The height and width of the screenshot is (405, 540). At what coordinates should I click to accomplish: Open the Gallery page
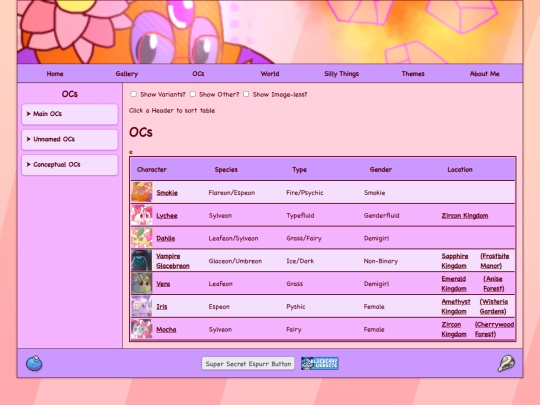point(127,74)
